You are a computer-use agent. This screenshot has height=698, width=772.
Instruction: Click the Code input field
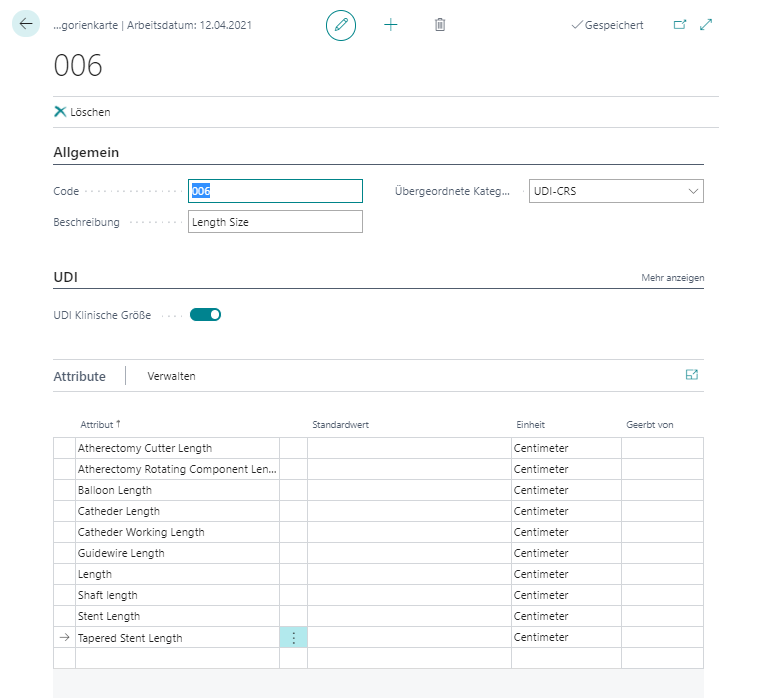point(275,192)
